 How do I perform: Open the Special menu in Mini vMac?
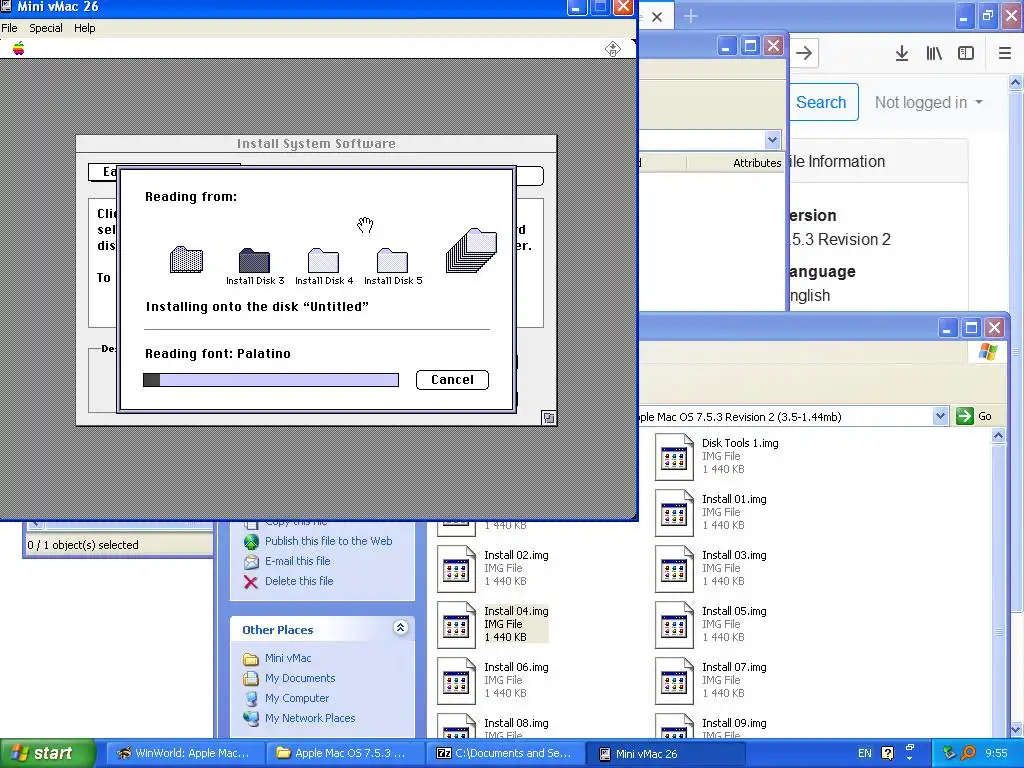click(x=46, y=28)
